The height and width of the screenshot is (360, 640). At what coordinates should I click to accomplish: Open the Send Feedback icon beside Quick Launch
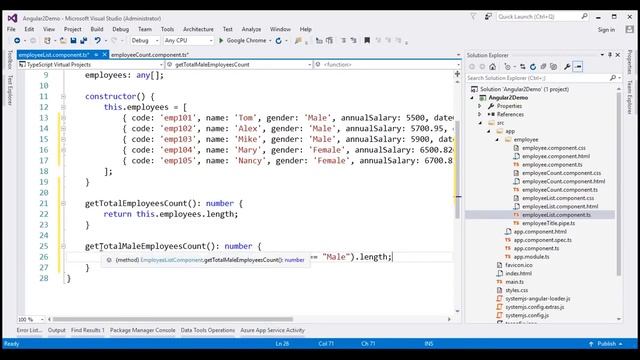(488, 16)
